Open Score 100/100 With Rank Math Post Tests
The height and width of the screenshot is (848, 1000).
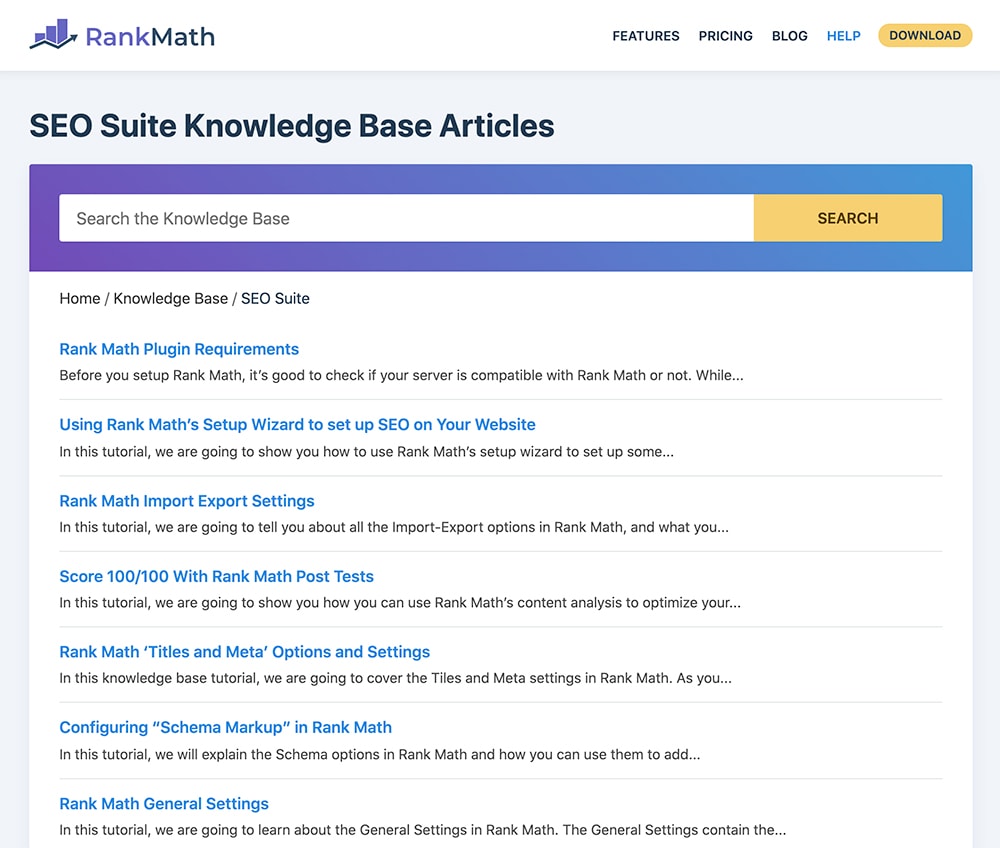216,576
